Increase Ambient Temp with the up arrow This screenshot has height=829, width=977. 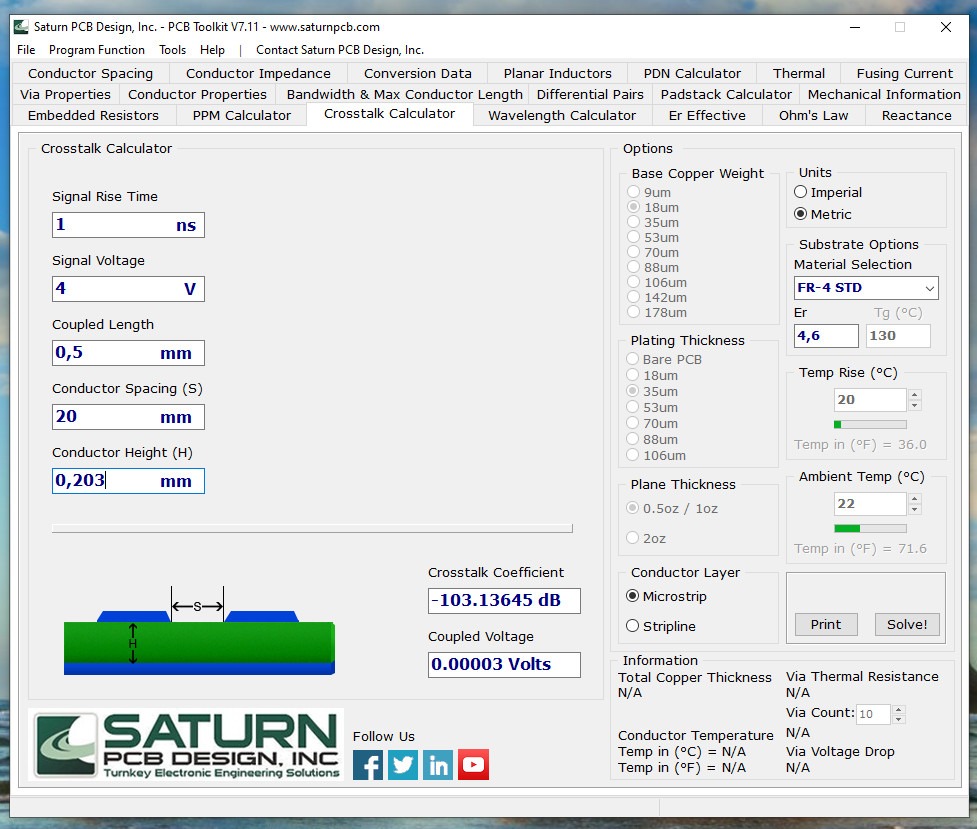[x=915, y=499]
